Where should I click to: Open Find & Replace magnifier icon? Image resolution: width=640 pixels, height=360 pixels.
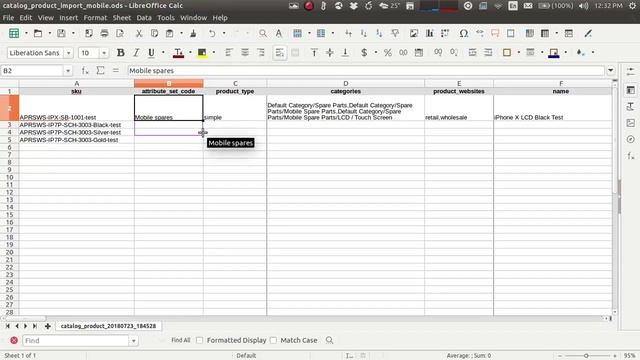[263, 33]
